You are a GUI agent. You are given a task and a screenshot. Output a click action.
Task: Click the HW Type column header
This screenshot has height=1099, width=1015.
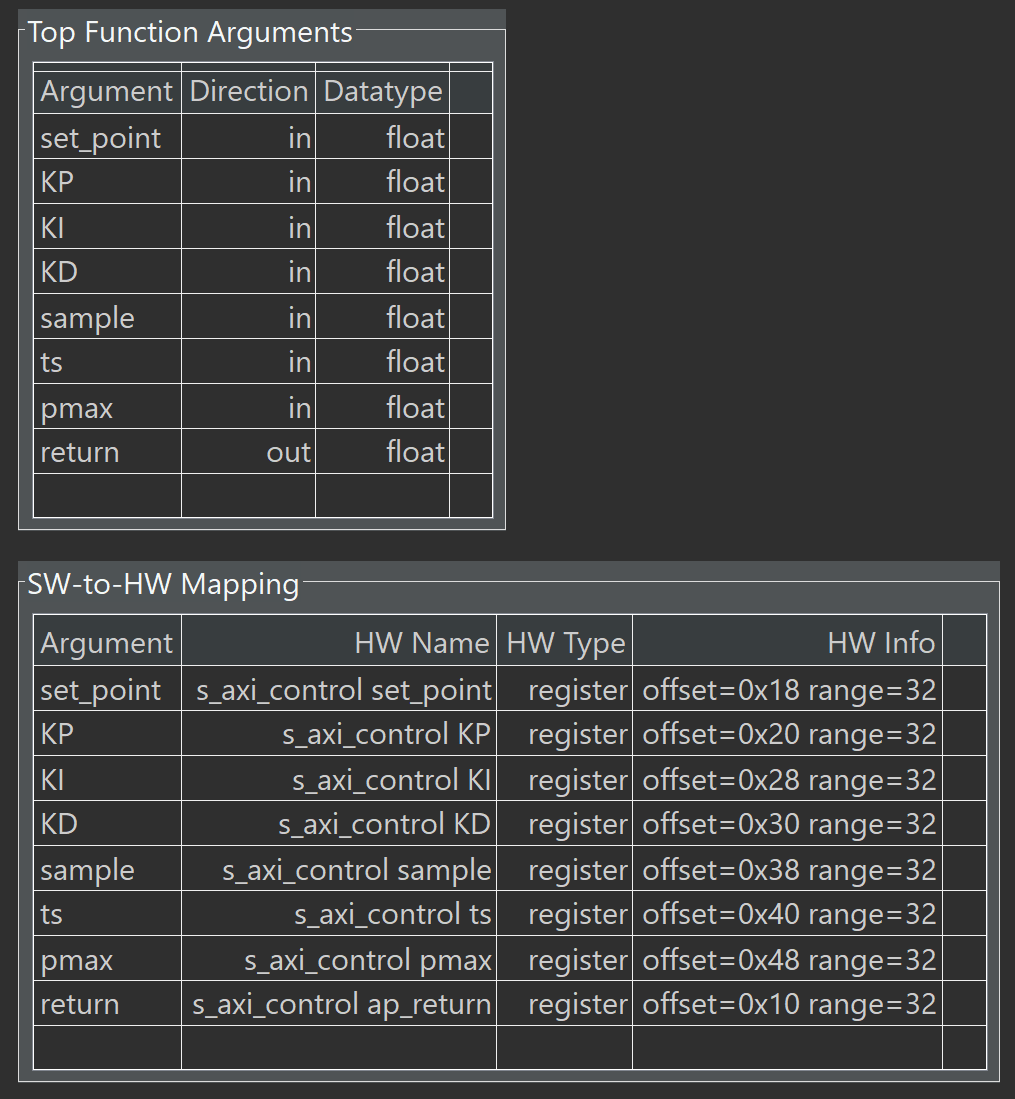[565, 643]
